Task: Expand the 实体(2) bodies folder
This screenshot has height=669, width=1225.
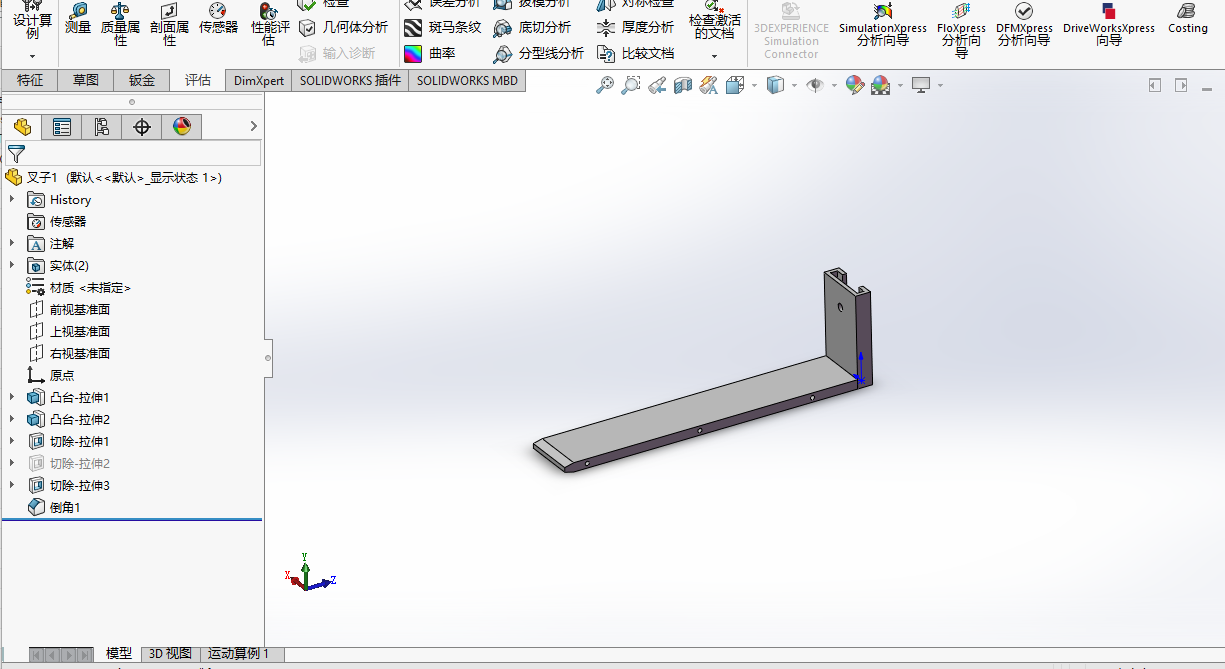Action: tap(12, 265)
